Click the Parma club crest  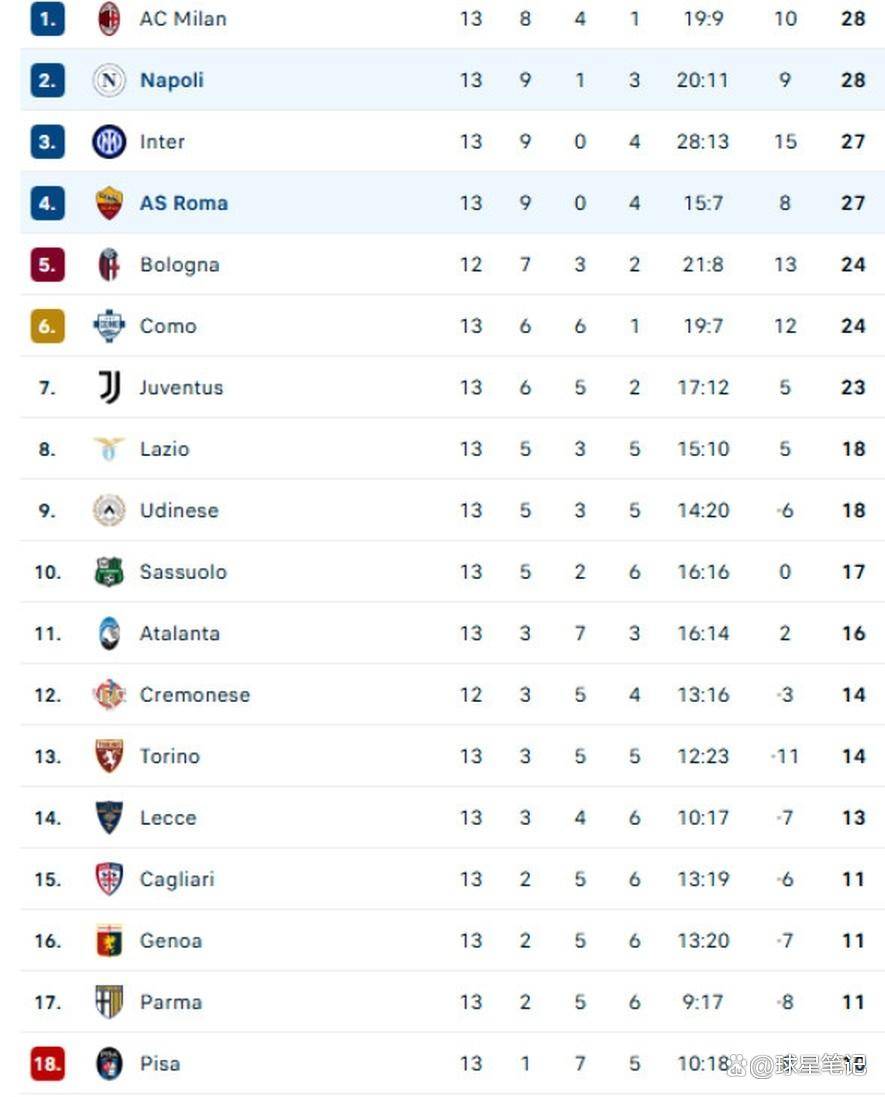[109, 1002]
